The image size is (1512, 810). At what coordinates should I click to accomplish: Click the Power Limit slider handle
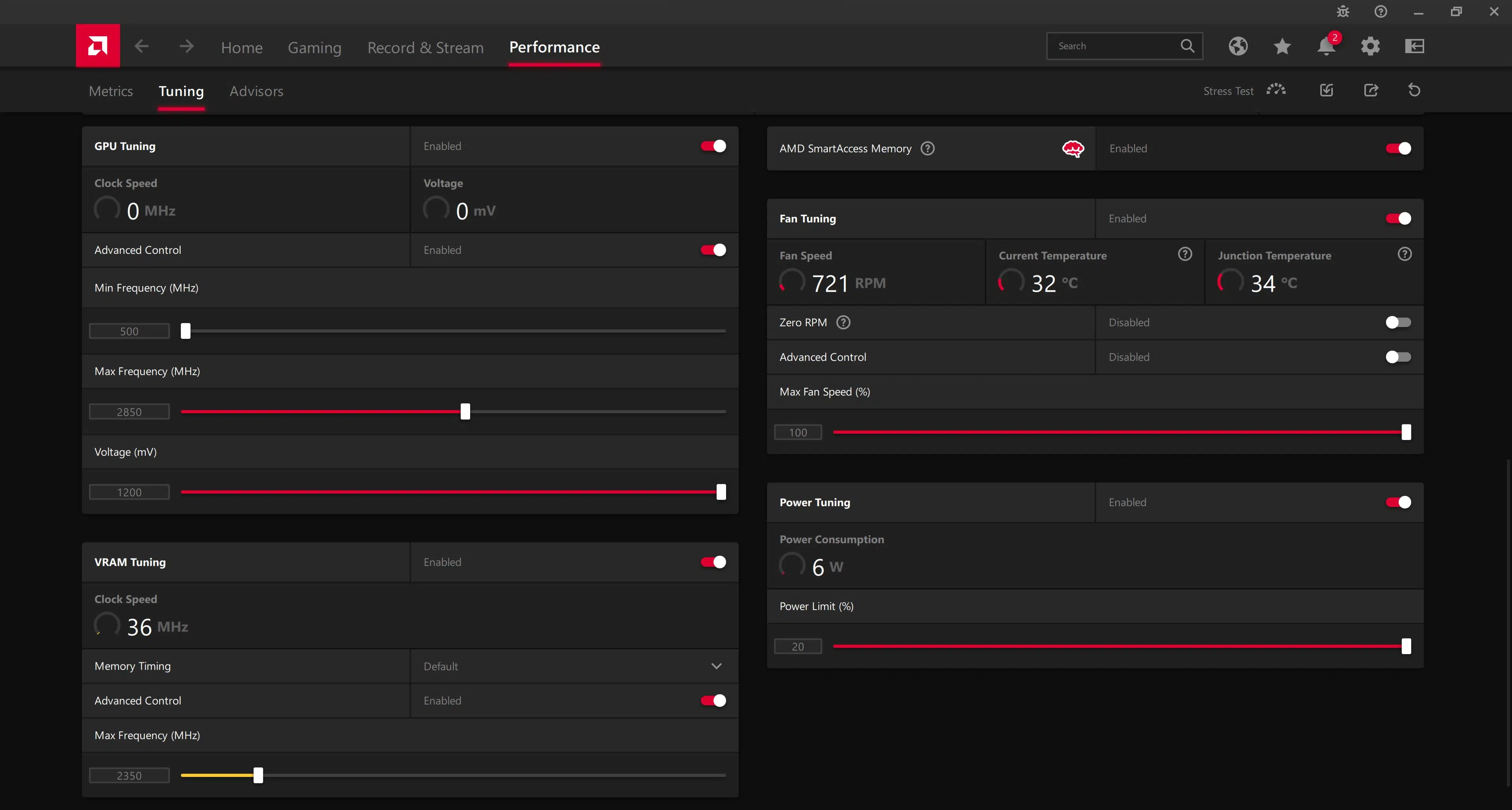(x=1406, y=646)
